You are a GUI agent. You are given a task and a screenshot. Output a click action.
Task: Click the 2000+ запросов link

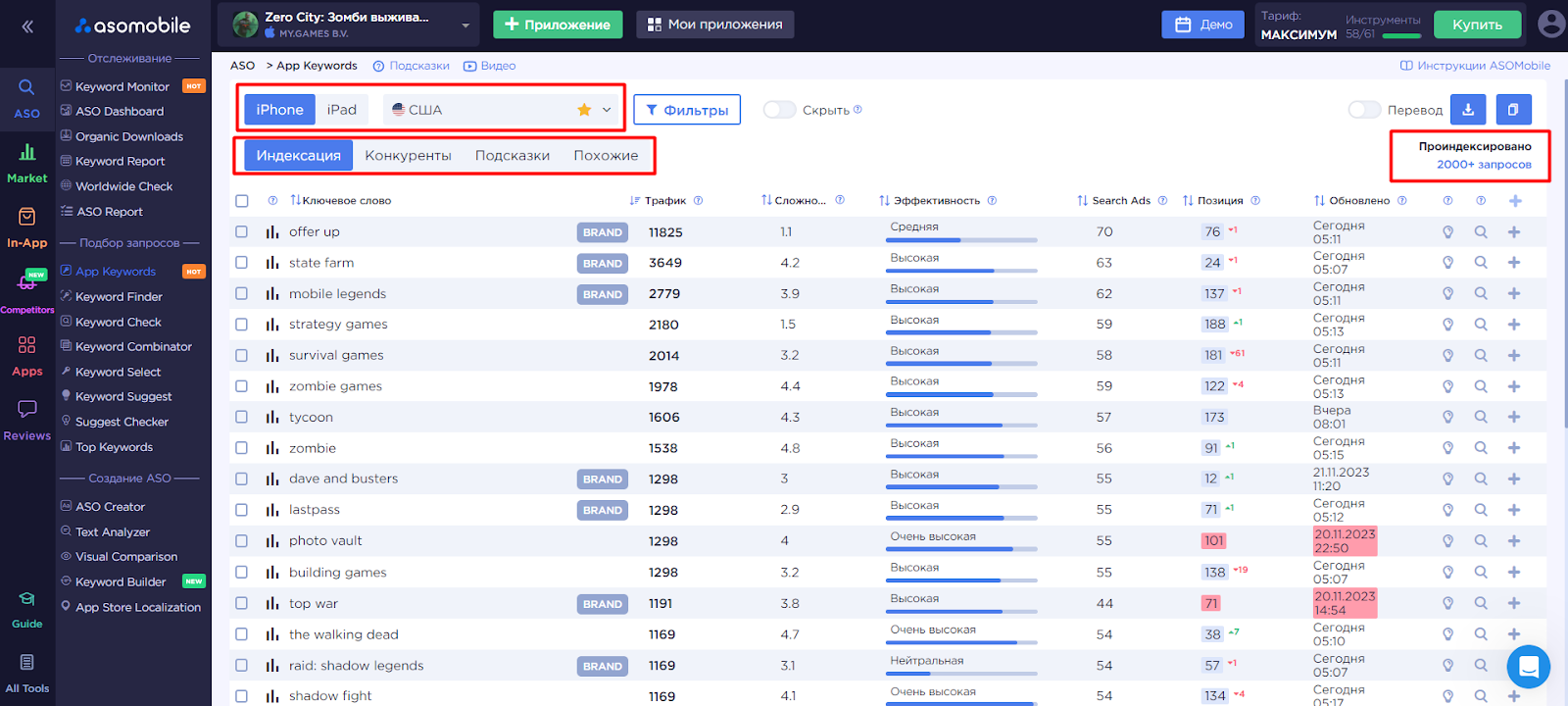coord(1484,165)
